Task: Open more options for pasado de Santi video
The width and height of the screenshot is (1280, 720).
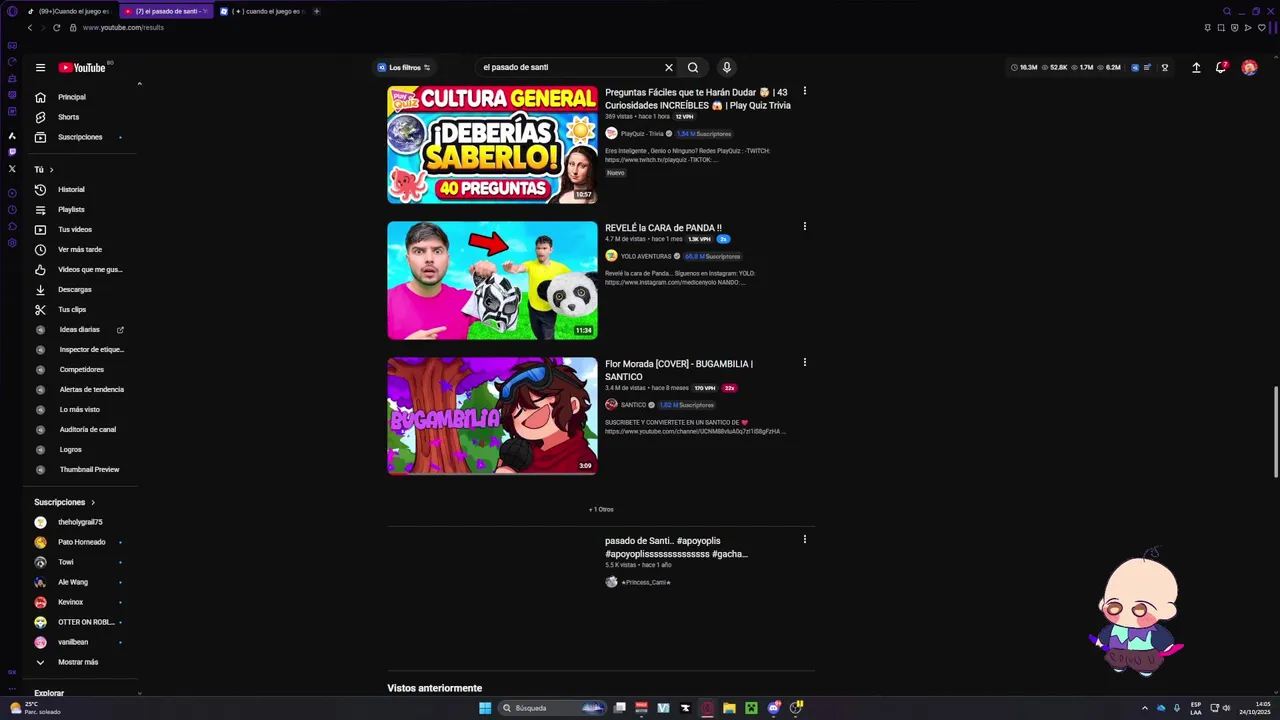Action: point(804,539)
